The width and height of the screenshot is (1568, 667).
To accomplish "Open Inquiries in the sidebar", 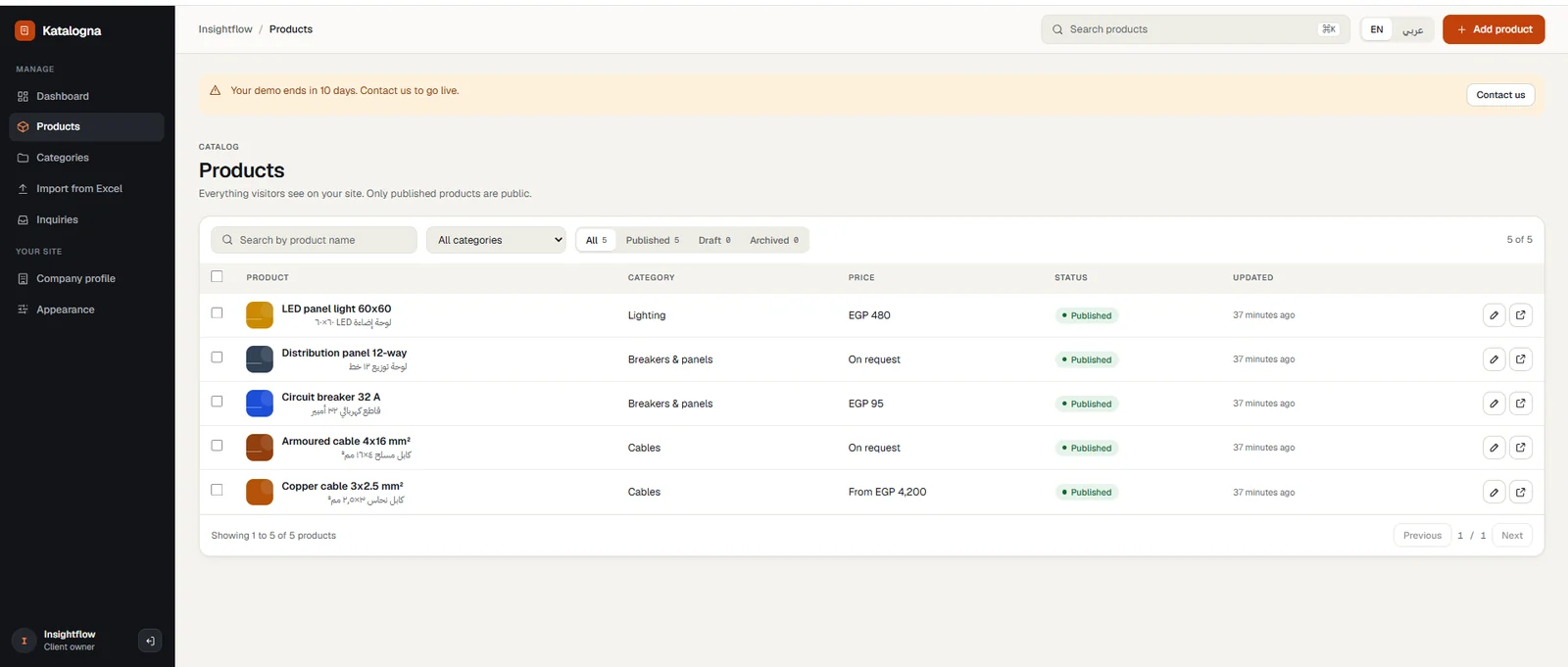I will [x=86, y=220].
